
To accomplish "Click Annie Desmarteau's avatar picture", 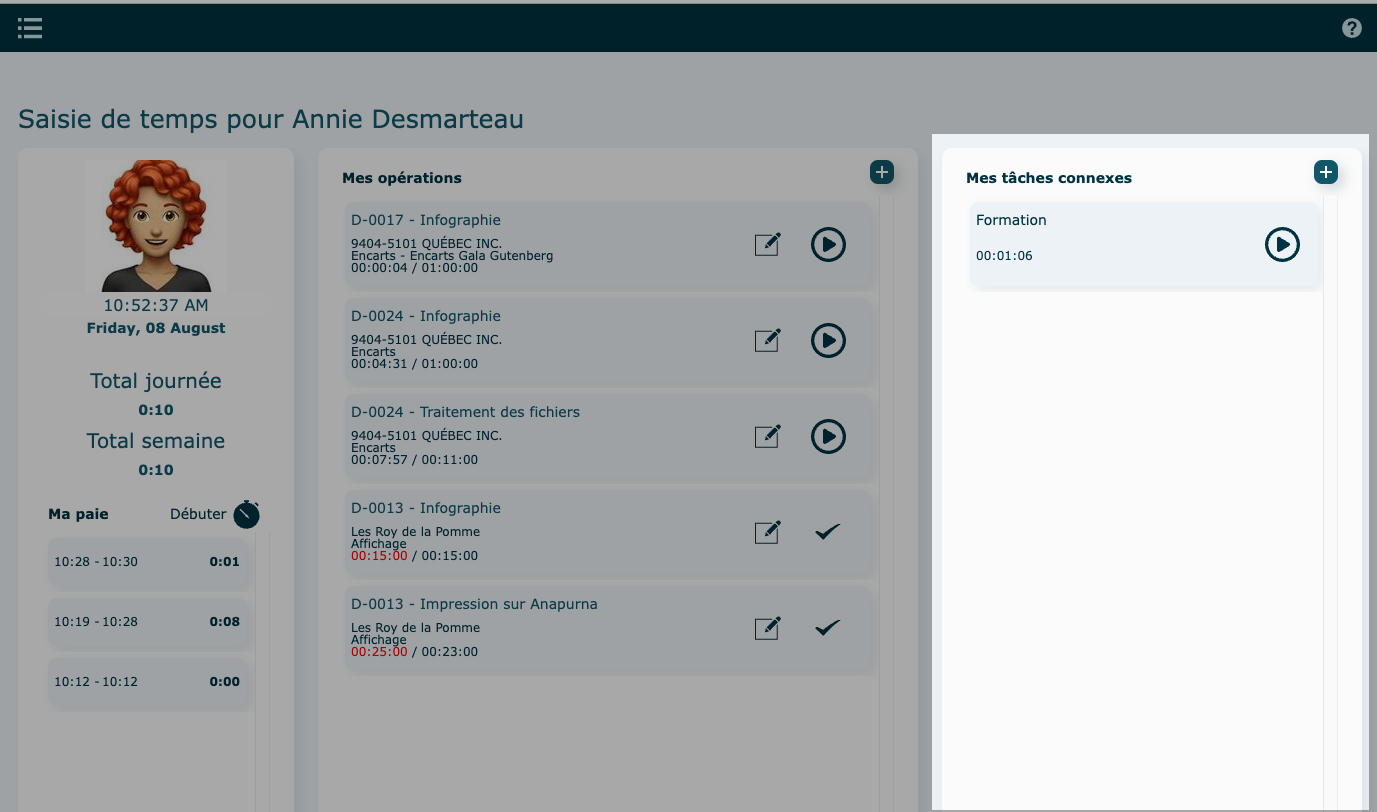I will click(156, 226).
